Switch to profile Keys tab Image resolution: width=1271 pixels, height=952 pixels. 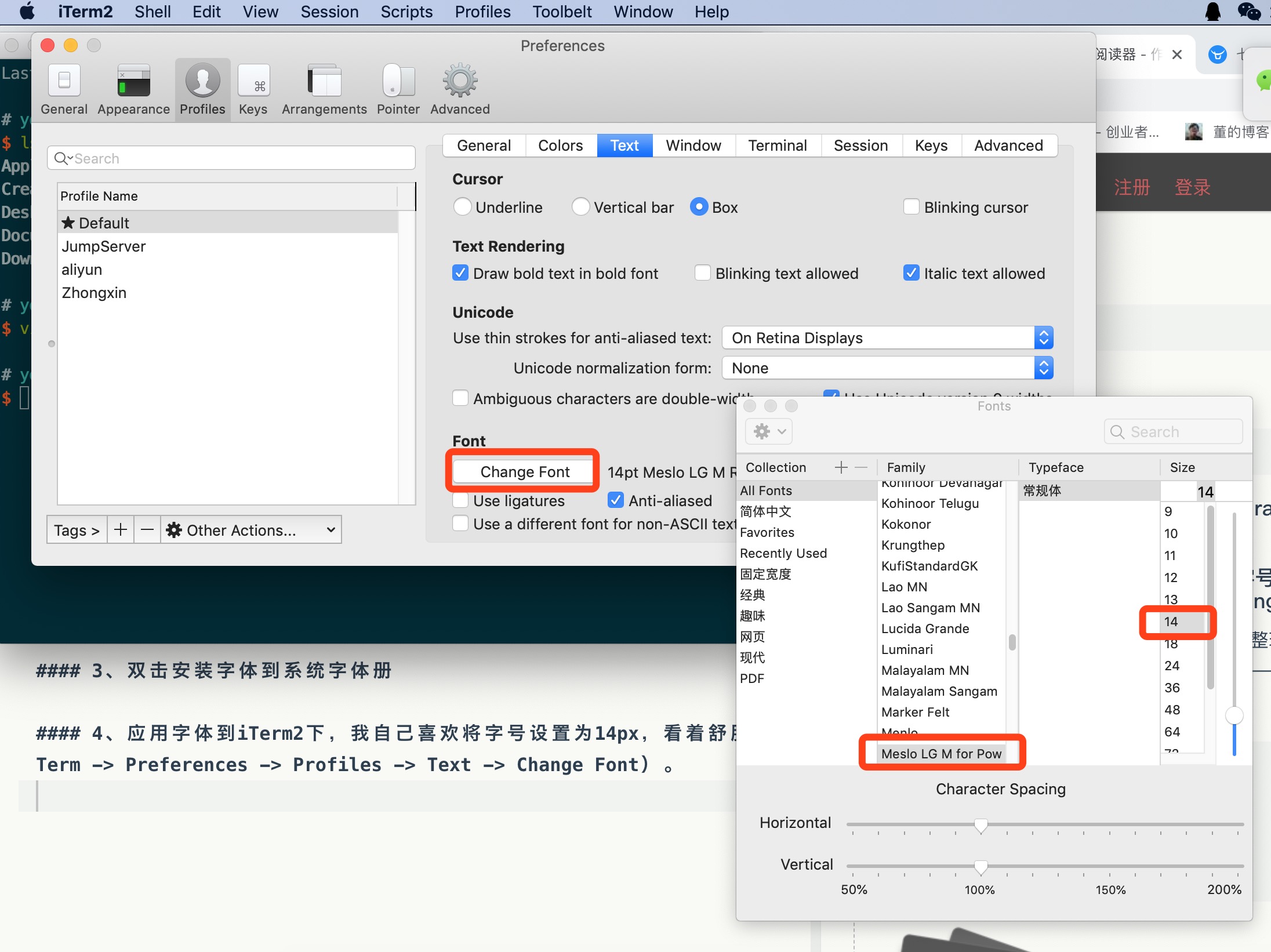pos(931,145)
